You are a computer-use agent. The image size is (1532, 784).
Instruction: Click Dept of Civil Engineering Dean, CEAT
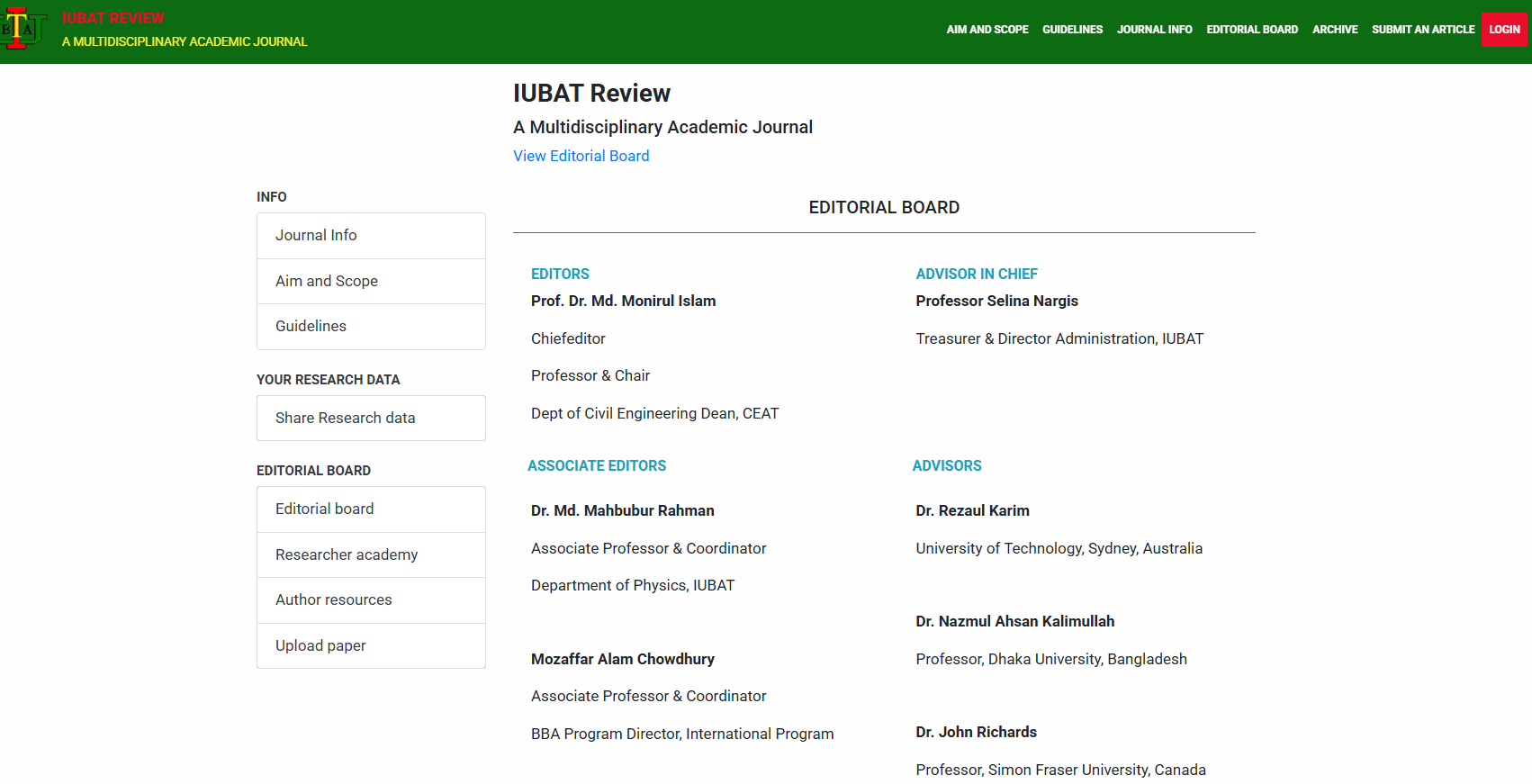(x=654, y=413)
